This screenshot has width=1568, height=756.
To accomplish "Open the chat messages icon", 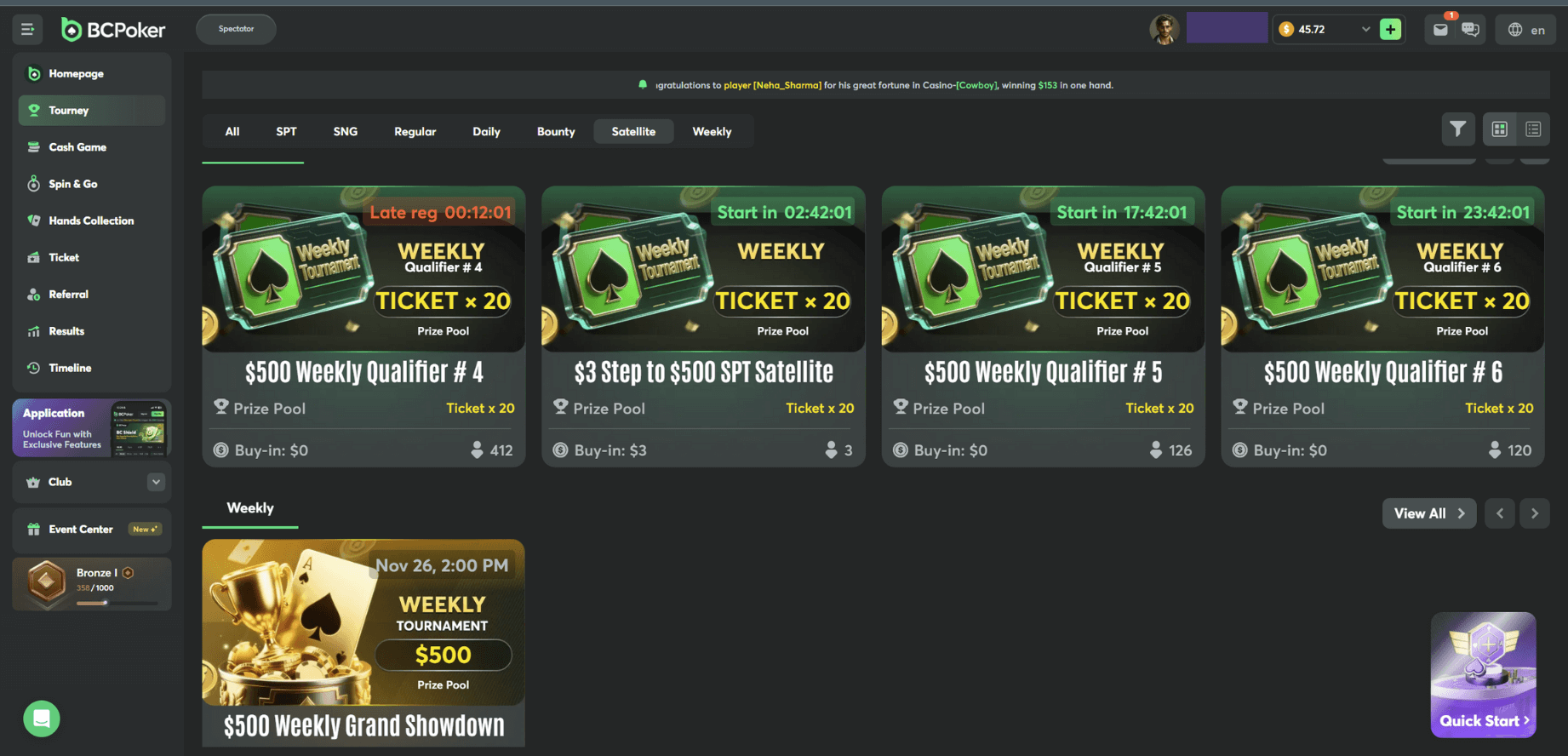I will coord(1470,30).
